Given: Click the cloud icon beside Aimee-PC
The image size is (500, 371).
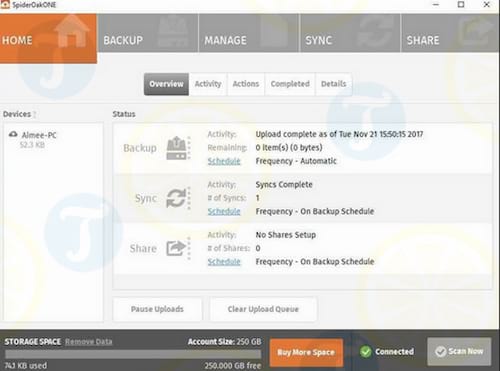Looking at the screenshot, I should point(13,134).
